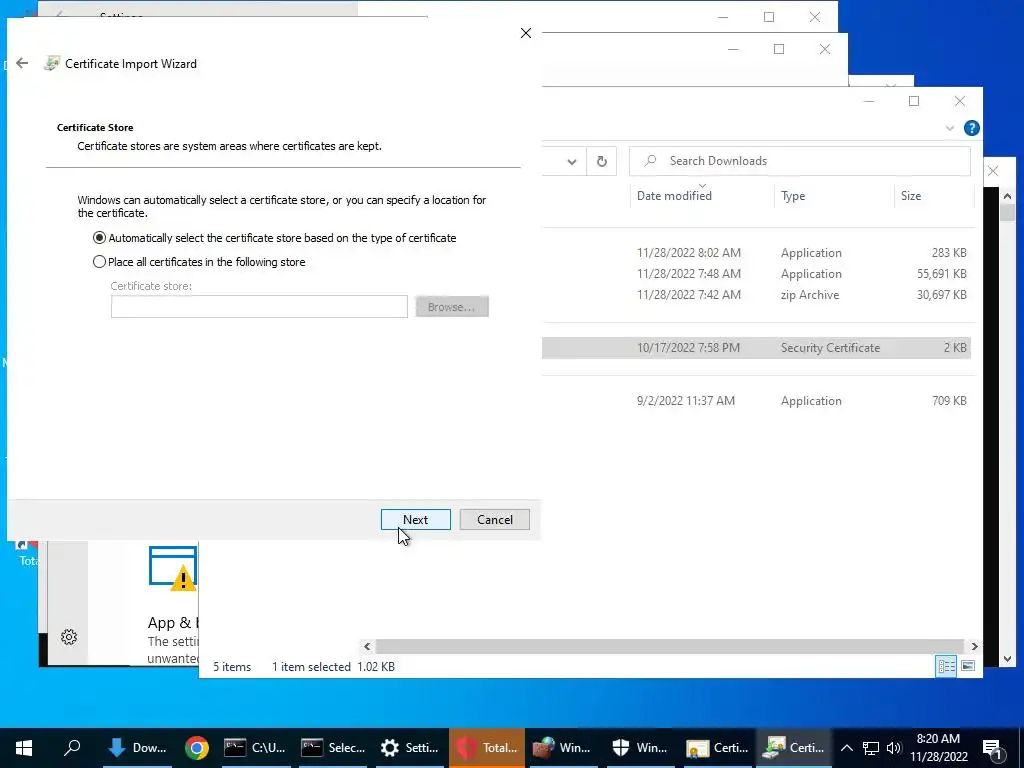
Task: Expand the File Explorer ribbon chevron
Action: (950, 128)
